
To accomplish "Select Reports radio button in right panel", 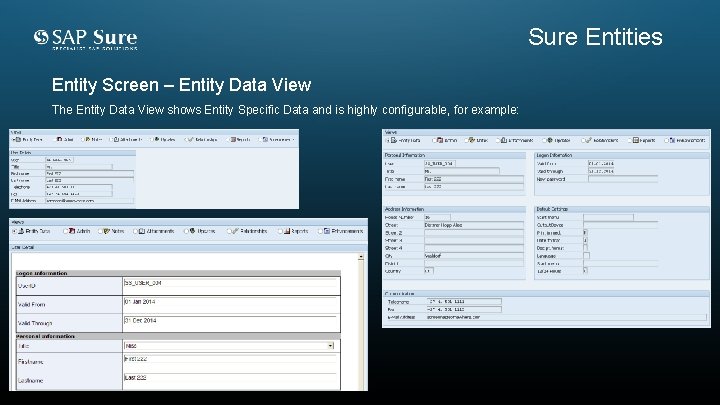I will pos(630,140).
